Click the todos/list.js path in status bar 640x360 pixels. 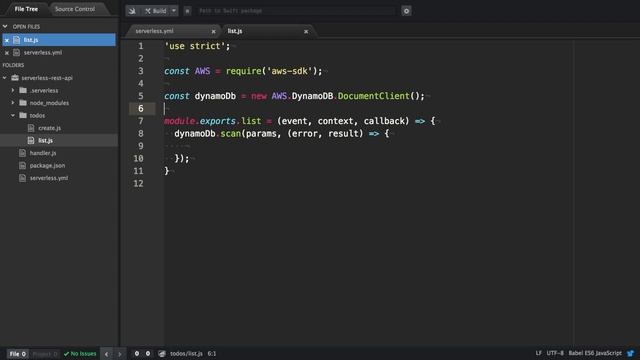186,353
